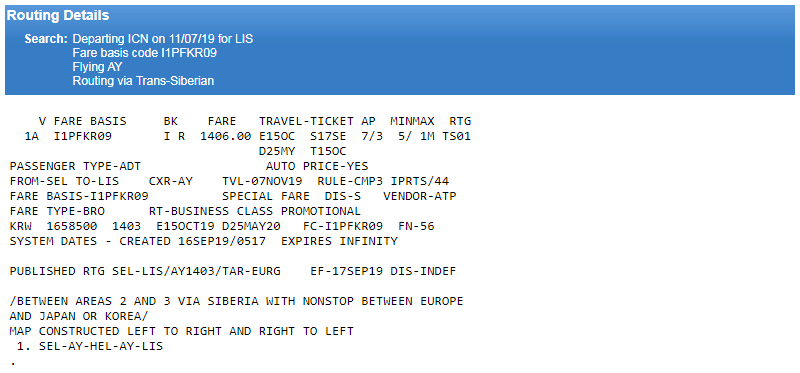Click routing line SEL-AY-HEL-AY-LIS
This screenshot has width=800, height=373.
tap(101, 346)
